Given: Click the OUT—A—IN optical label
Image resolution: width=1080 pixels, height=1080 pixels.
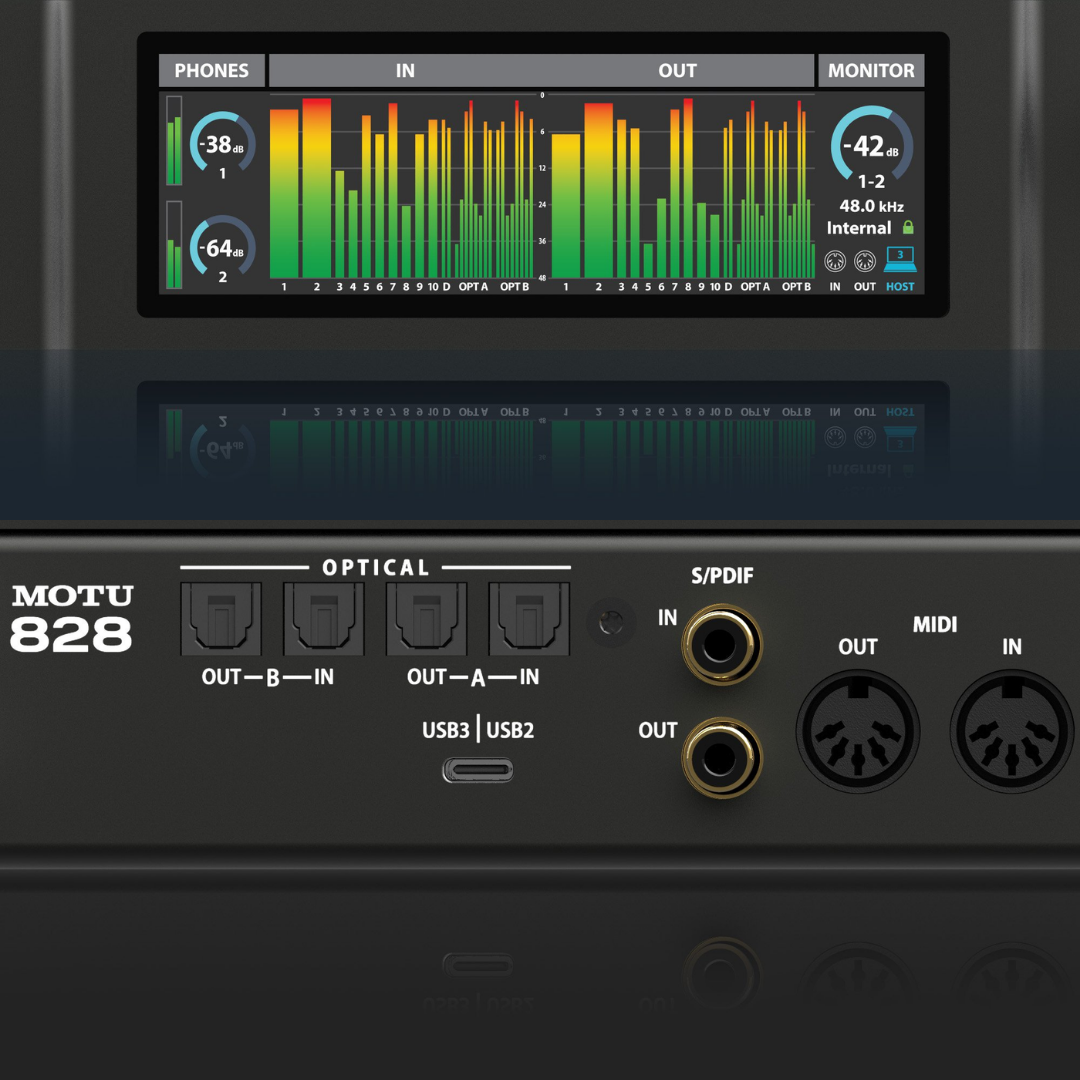Looking at the screenshot, I should 473,677.
